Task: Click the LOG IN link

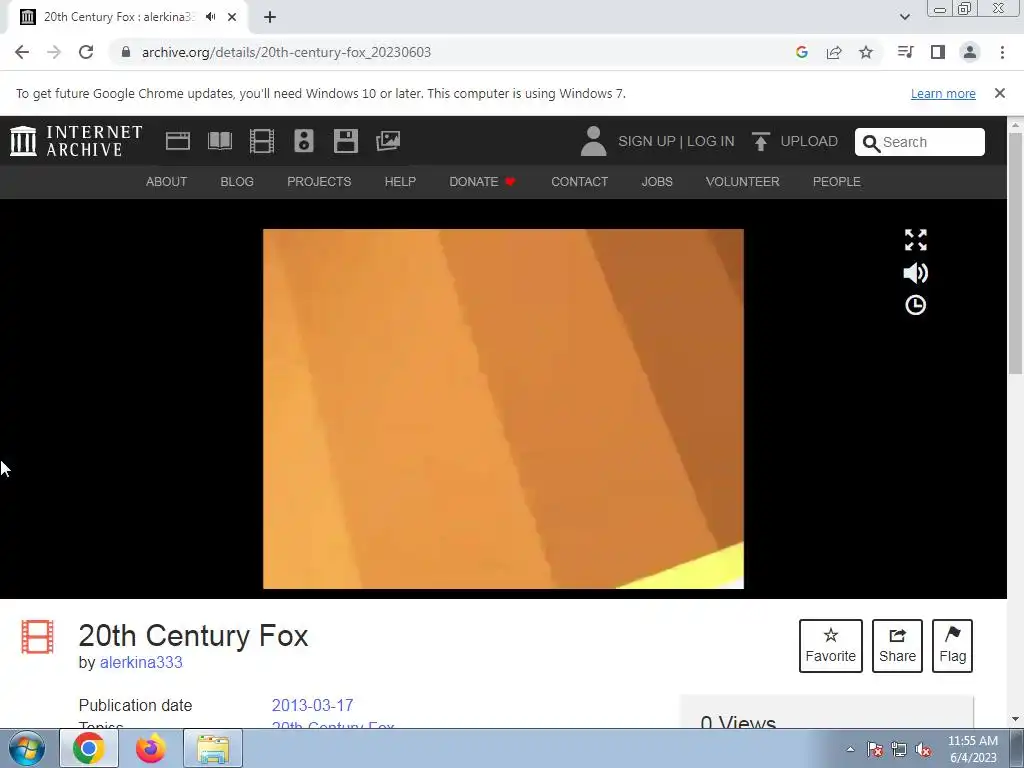Action: click(711, 141)
